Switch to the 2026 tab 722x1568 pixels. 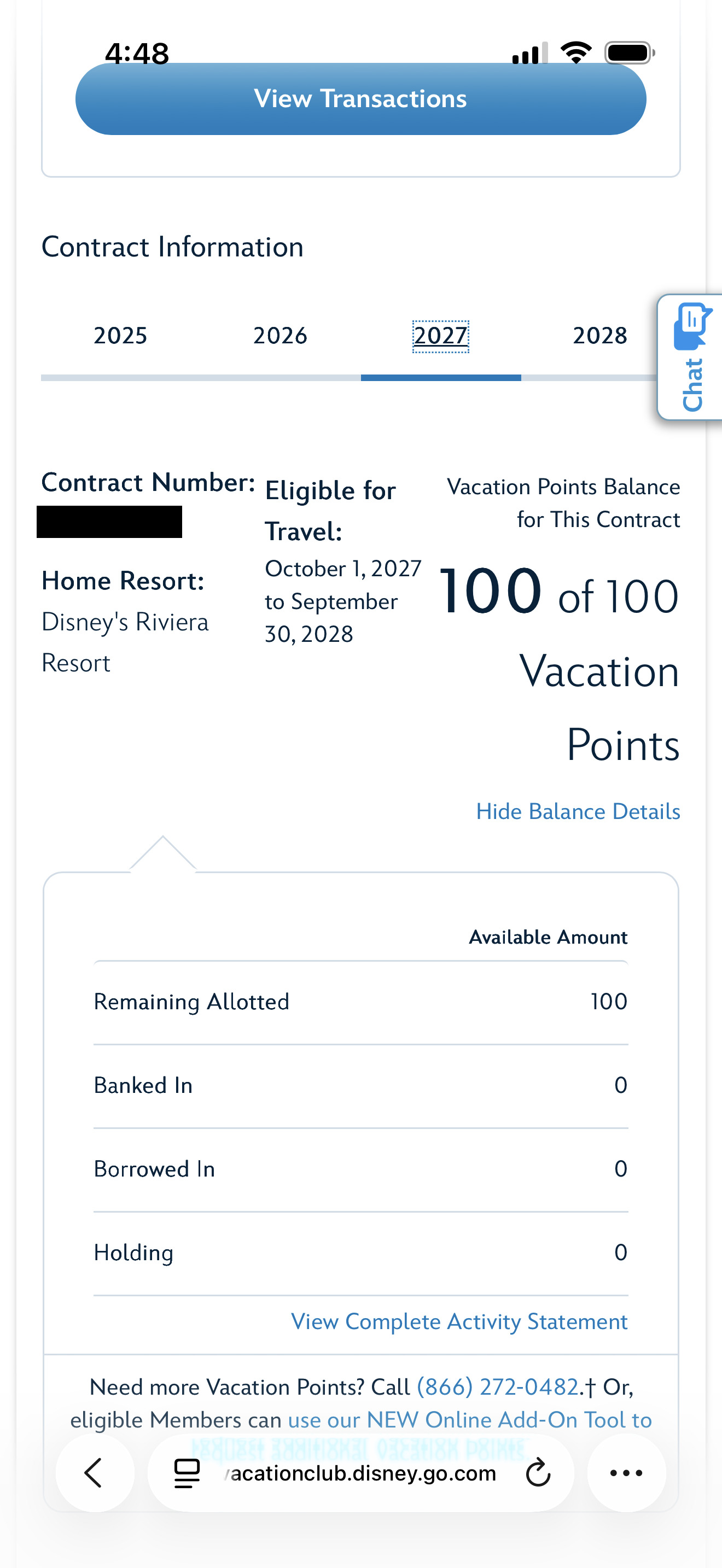point(281,336)
